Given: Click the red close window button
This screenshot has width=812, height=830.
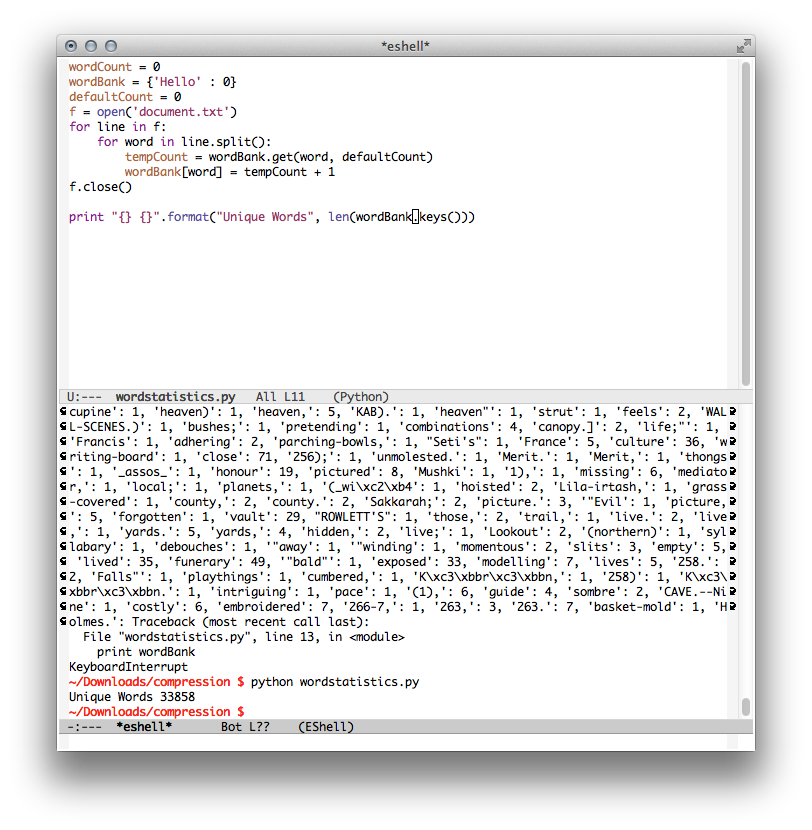Looking at the screenshot, I should tap(71, 46).
